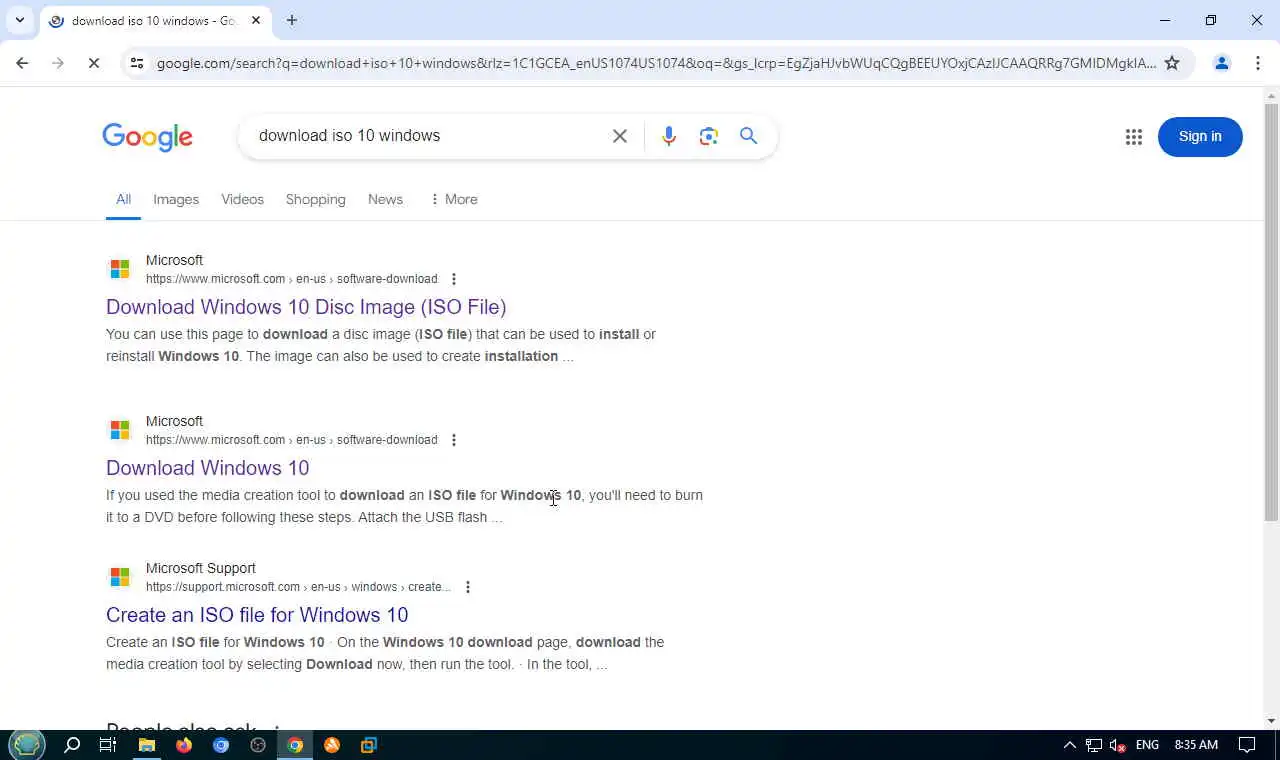
Task: Go back to the previous page
Action: 22,63
